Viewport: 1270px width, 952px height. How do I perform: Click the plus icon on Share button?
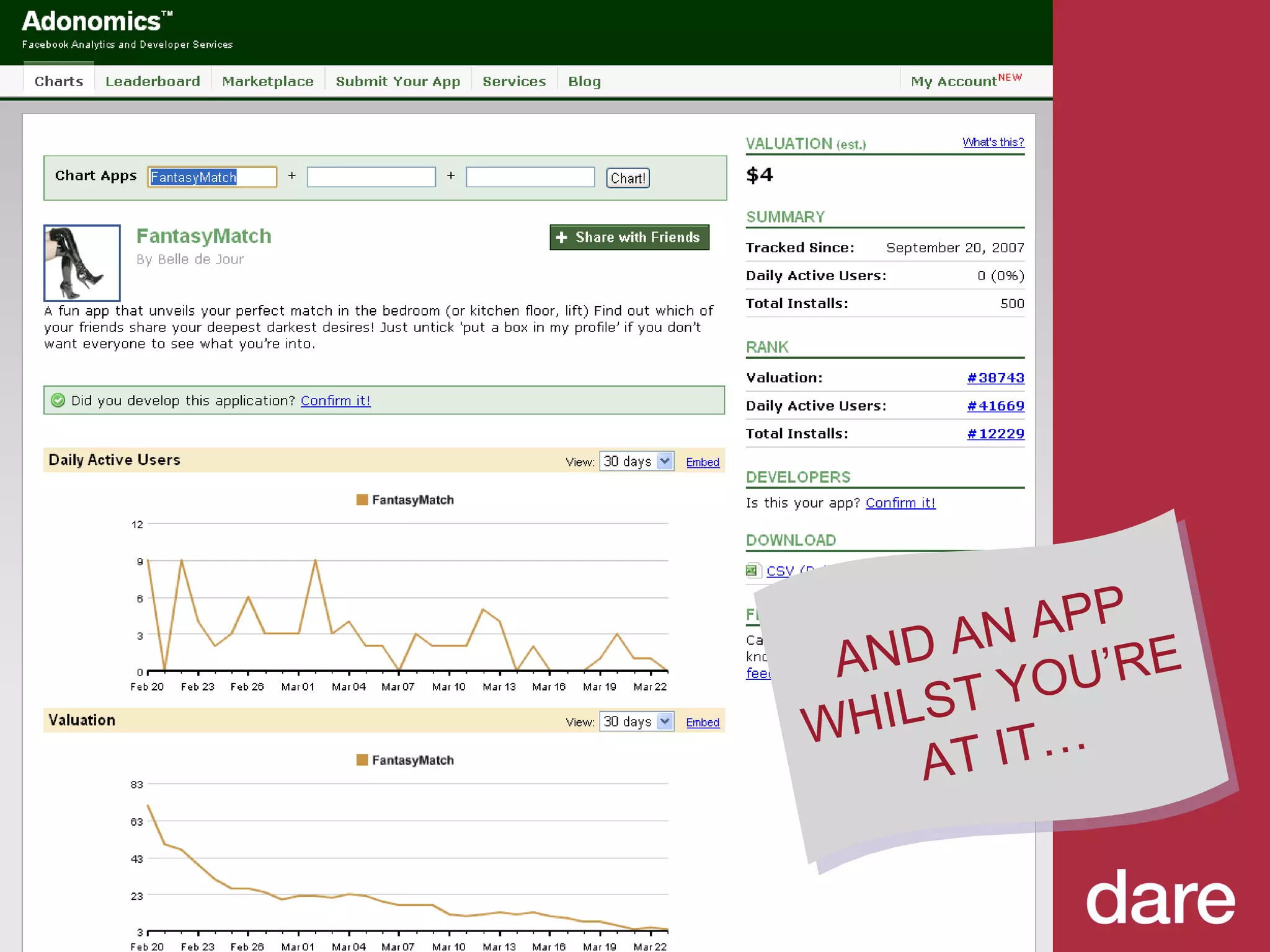[x=561, y=237]
